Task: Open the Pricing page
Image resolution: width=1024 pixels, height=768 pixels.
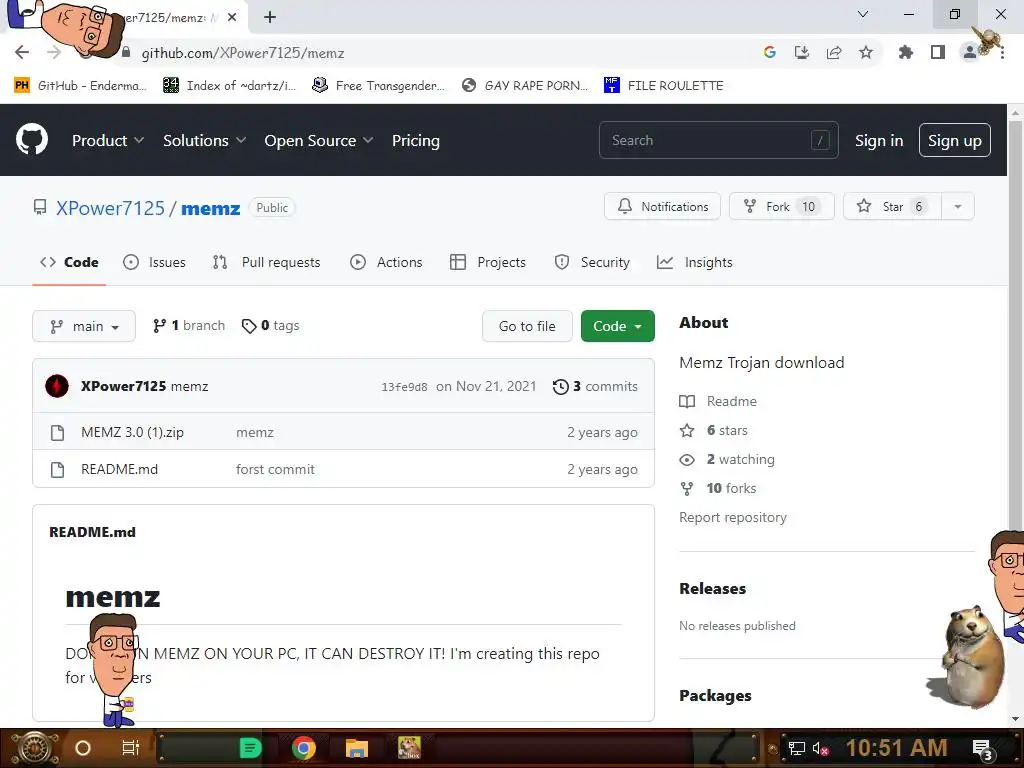Action: point(416,140)
